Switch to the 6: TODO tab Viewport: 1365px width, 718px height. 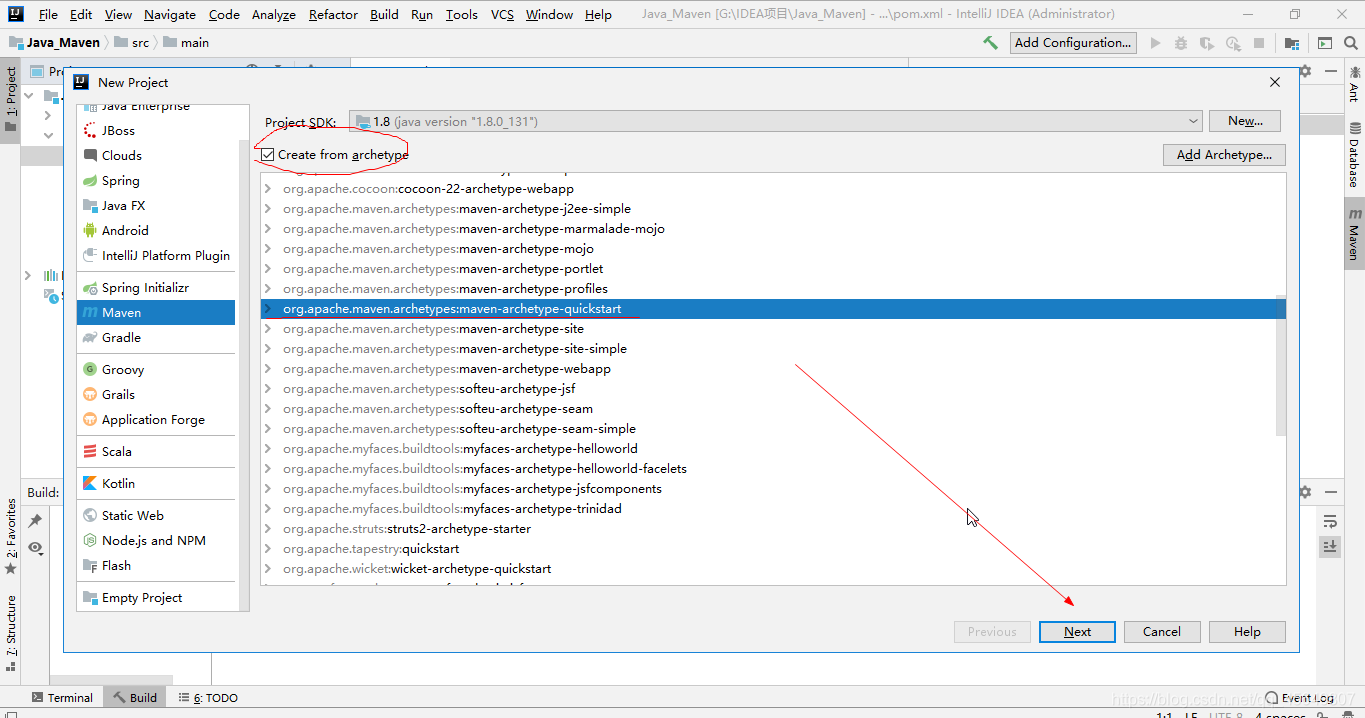coord(208,697)
